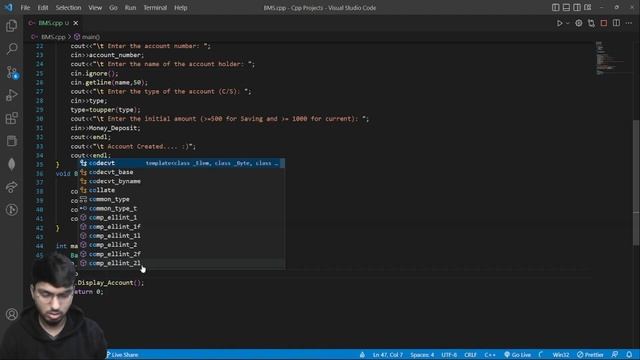Select common_type_t suggestion
Image resolution: width=640 pixels, height=360 pixels.
pyautogui.click(x=182, y=208)
